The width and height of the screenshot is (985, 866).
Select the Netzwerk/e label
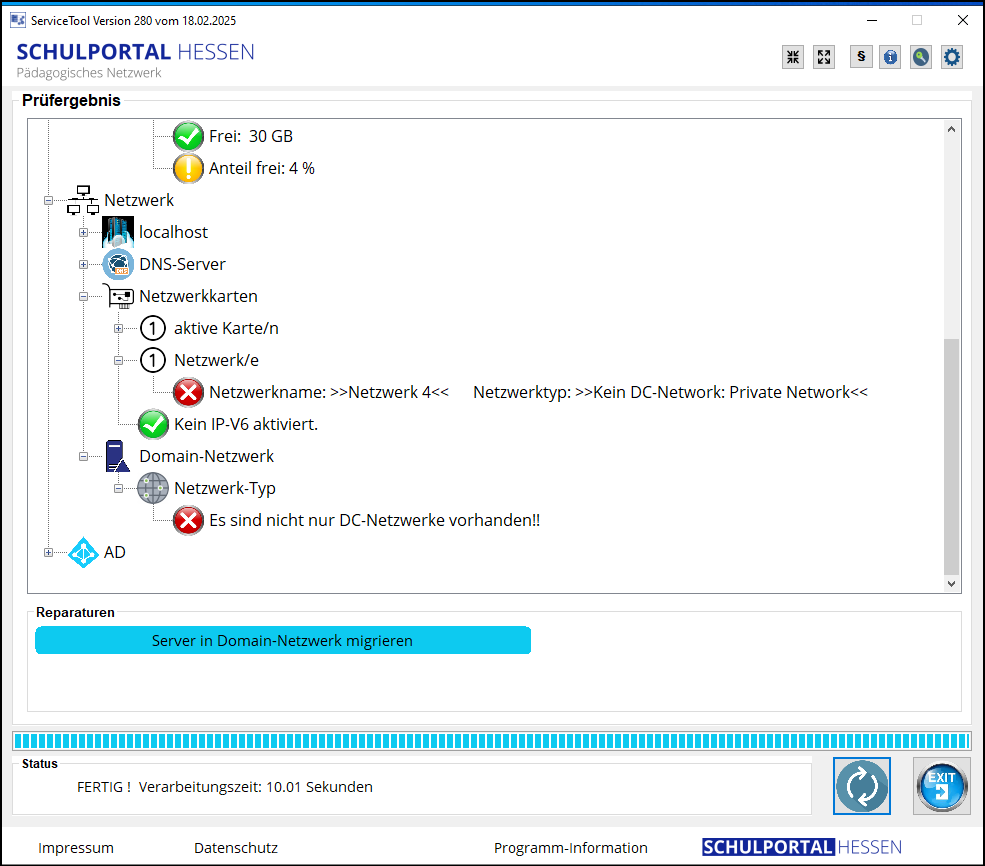coord(216,360)
